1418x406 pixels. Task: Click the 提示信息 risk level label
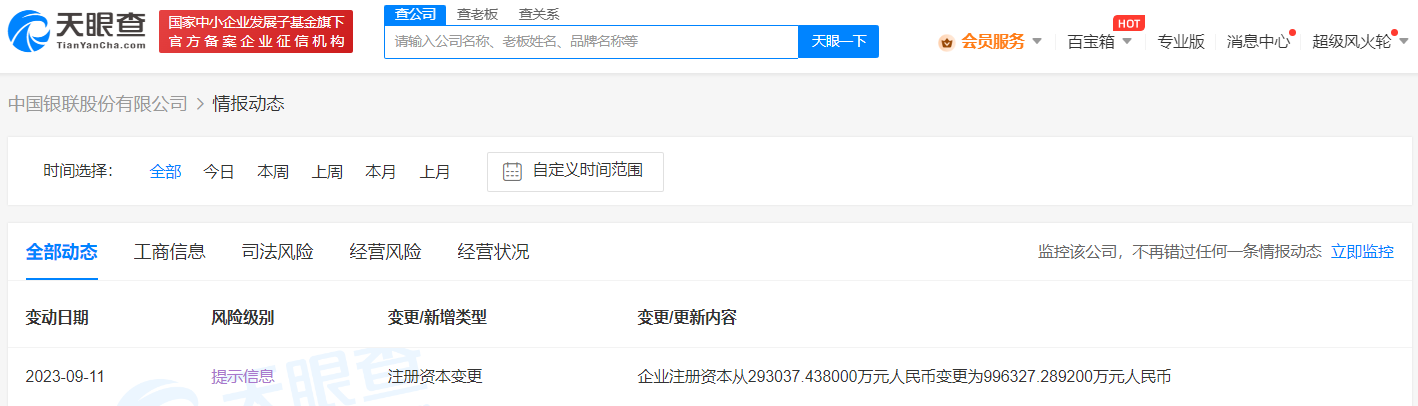[x=243, y=377]
